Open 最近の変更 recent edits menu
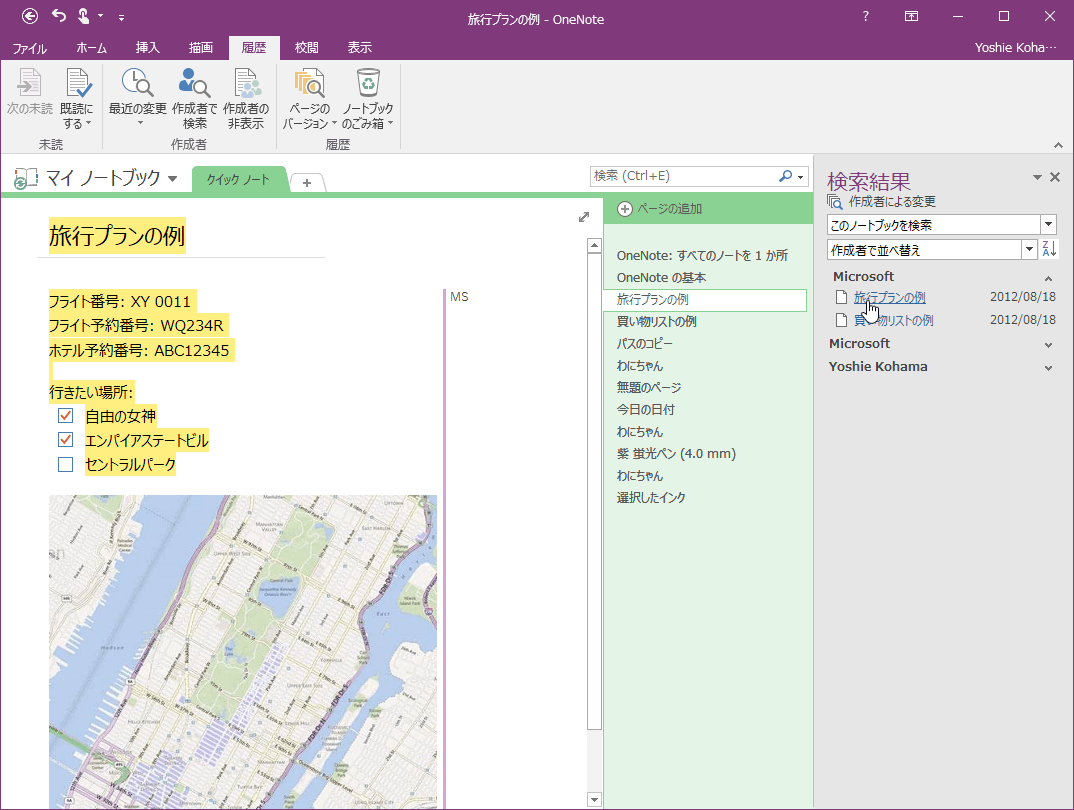The image size is (1074, 810). point(138,97)
